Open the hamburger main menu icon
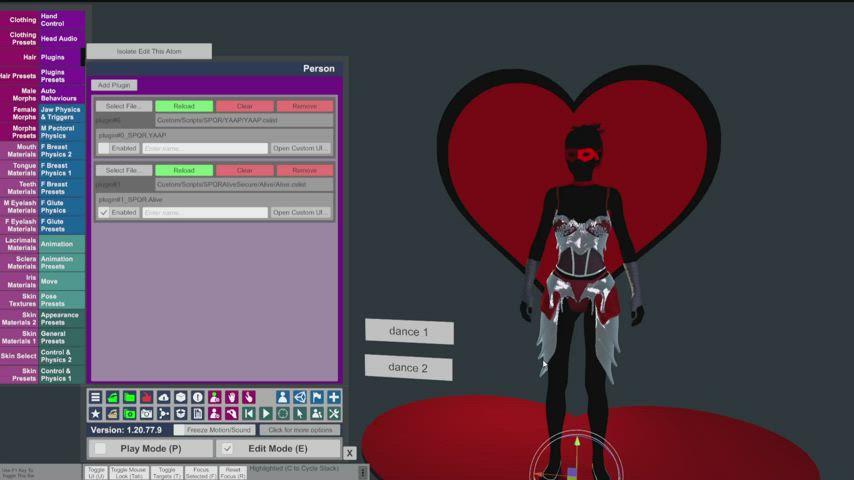 coord(95,397)
